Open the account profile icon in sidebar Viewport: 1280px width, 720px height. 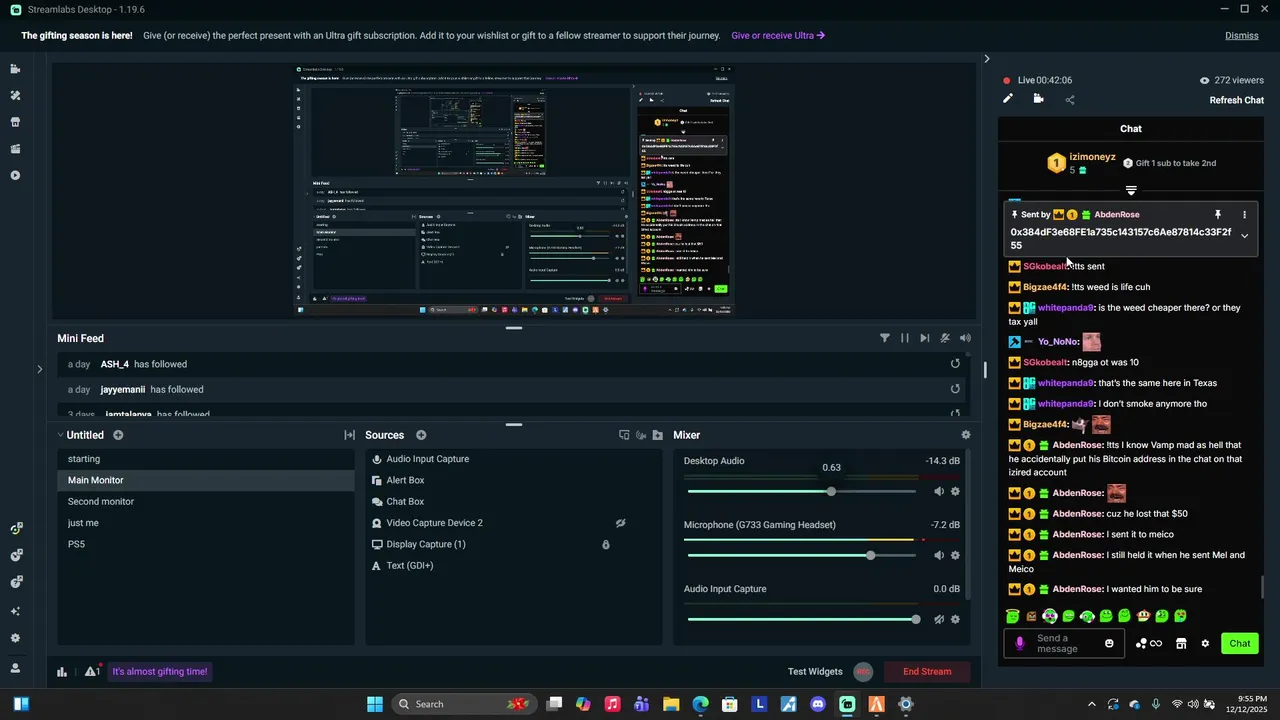15,668
